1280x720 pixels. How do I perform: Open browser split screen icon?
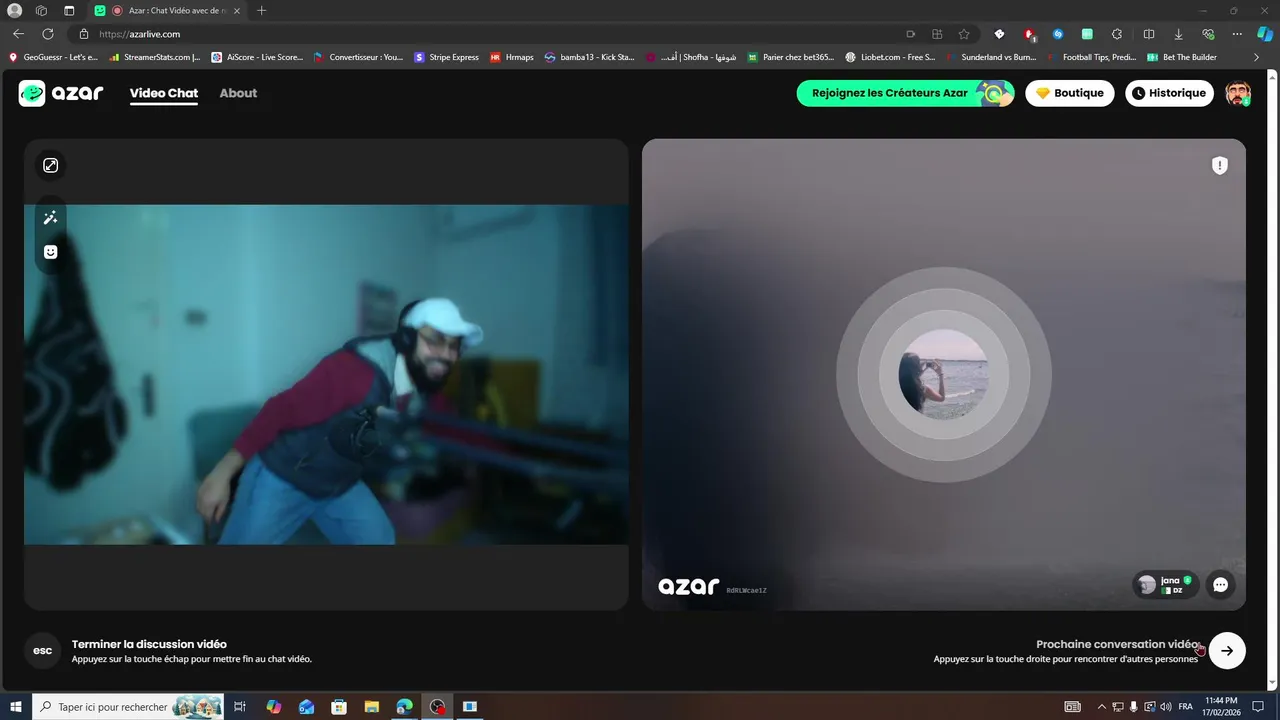(x=1149, y=34)
